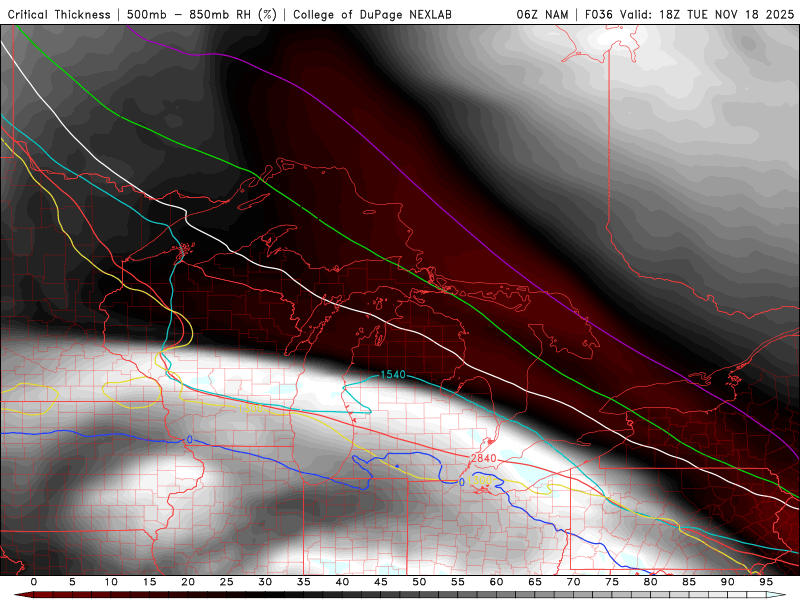
Task: Click the cyan "1540" contour label
Action: point(393,375)
